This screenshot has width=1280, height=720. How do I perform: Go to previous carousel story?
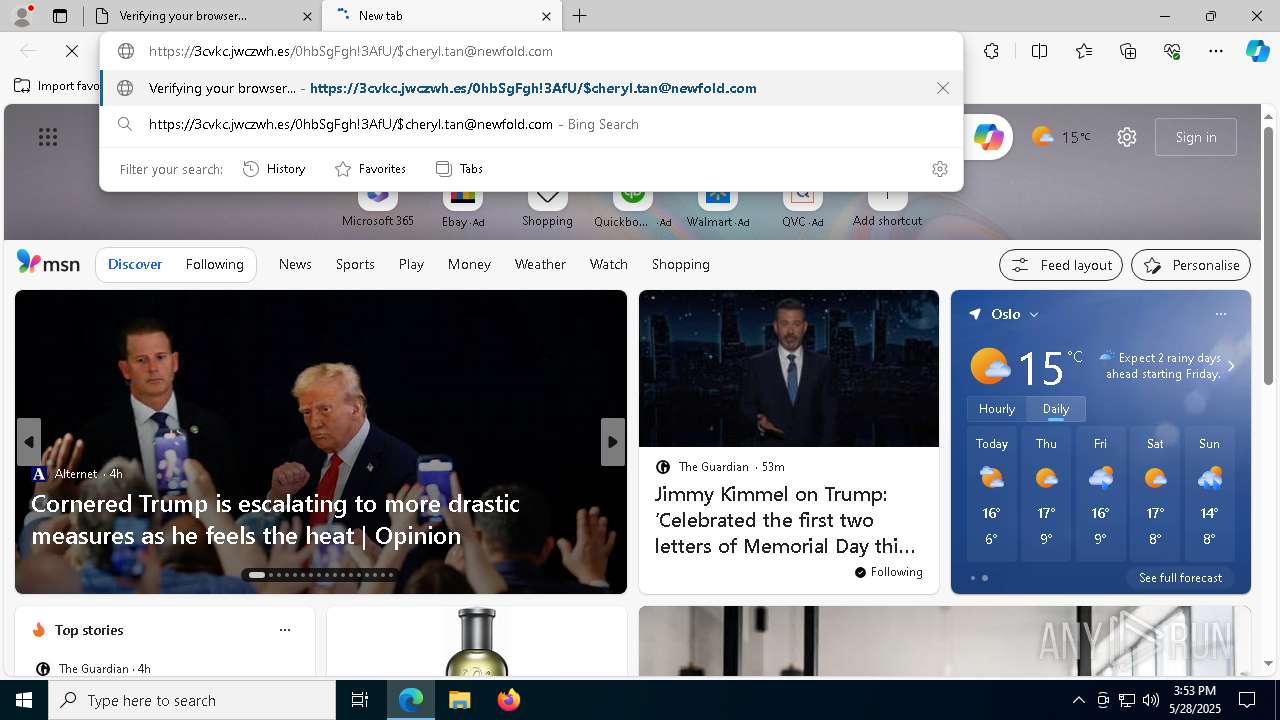point(29,442)
